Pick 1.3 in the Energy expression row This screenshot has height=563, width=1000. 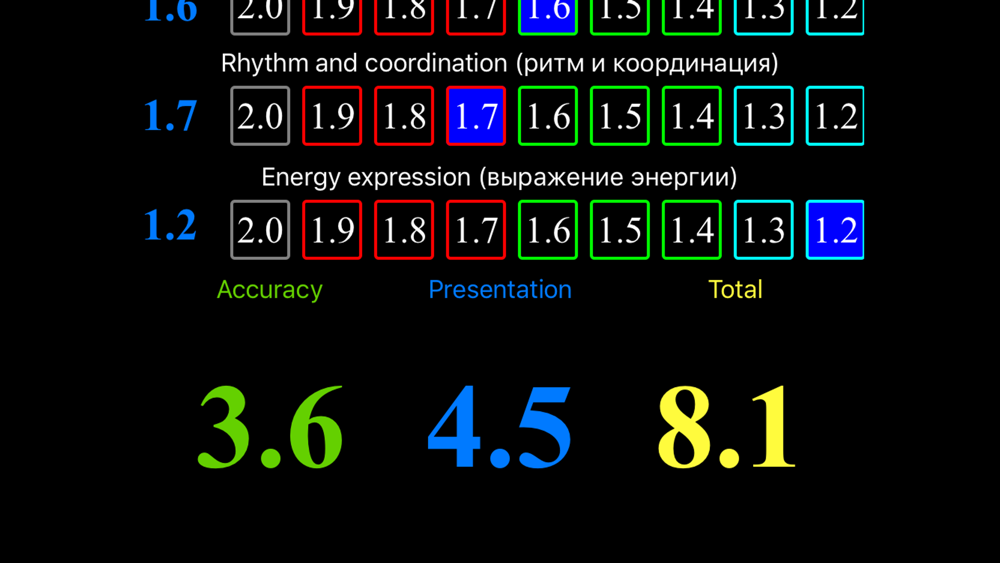point(763,230)
